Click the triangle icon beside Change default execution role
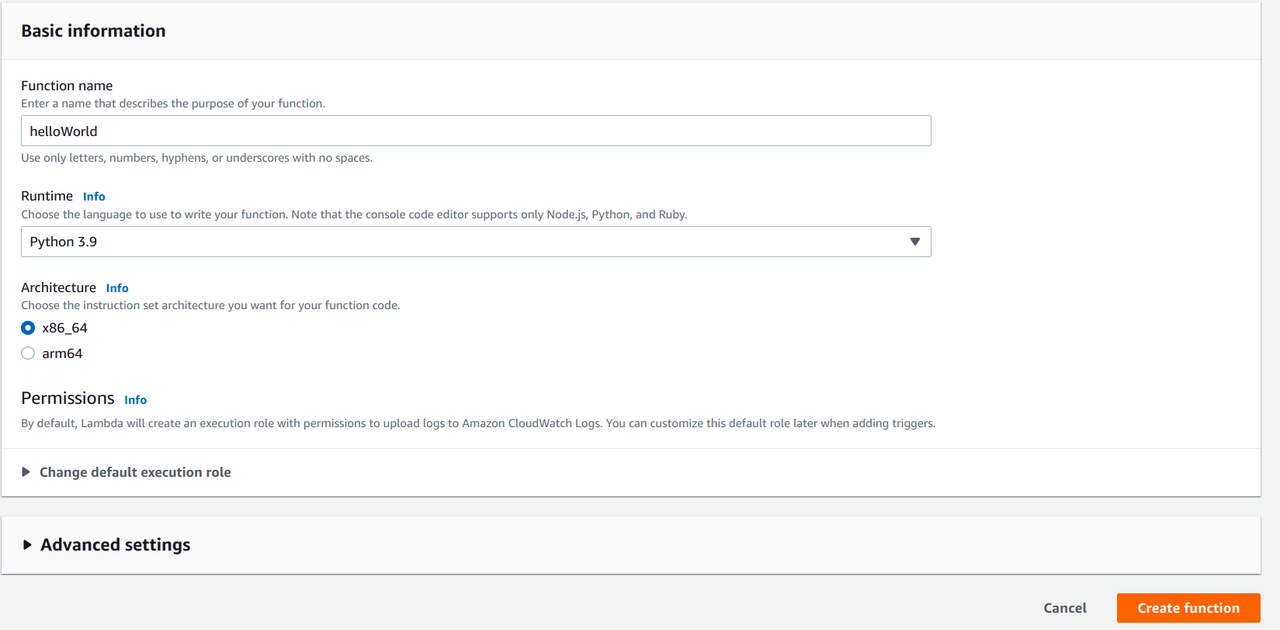The width and height of the screenshot is (1280, 630). point(26,472)
